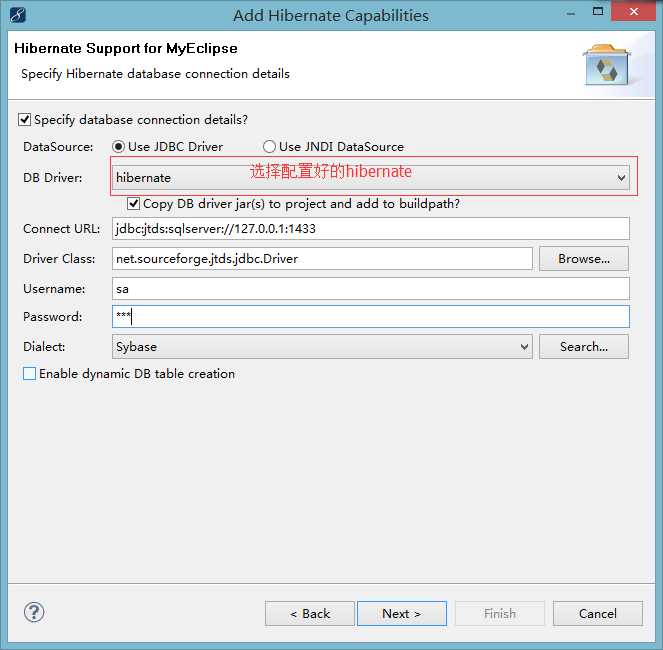
Task: Click the 'Dialect:' label
Action: tap(44, 347)
